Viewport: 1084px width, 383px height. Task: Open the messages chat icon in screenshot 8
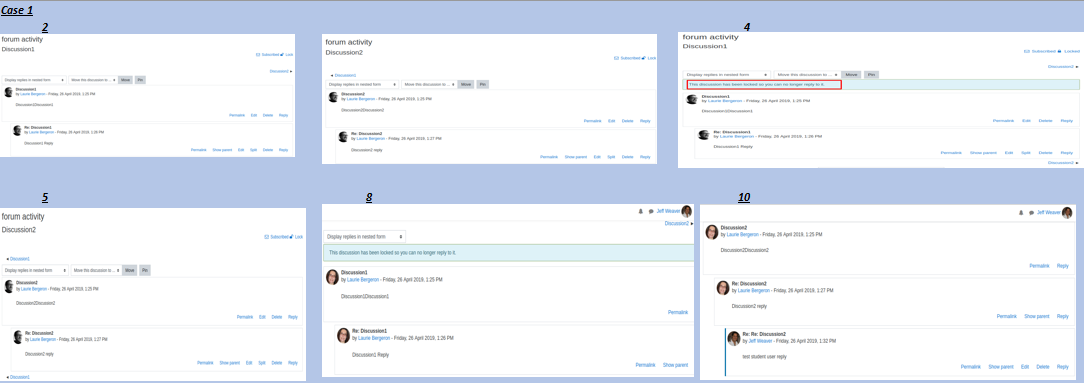tap(651, 212)
